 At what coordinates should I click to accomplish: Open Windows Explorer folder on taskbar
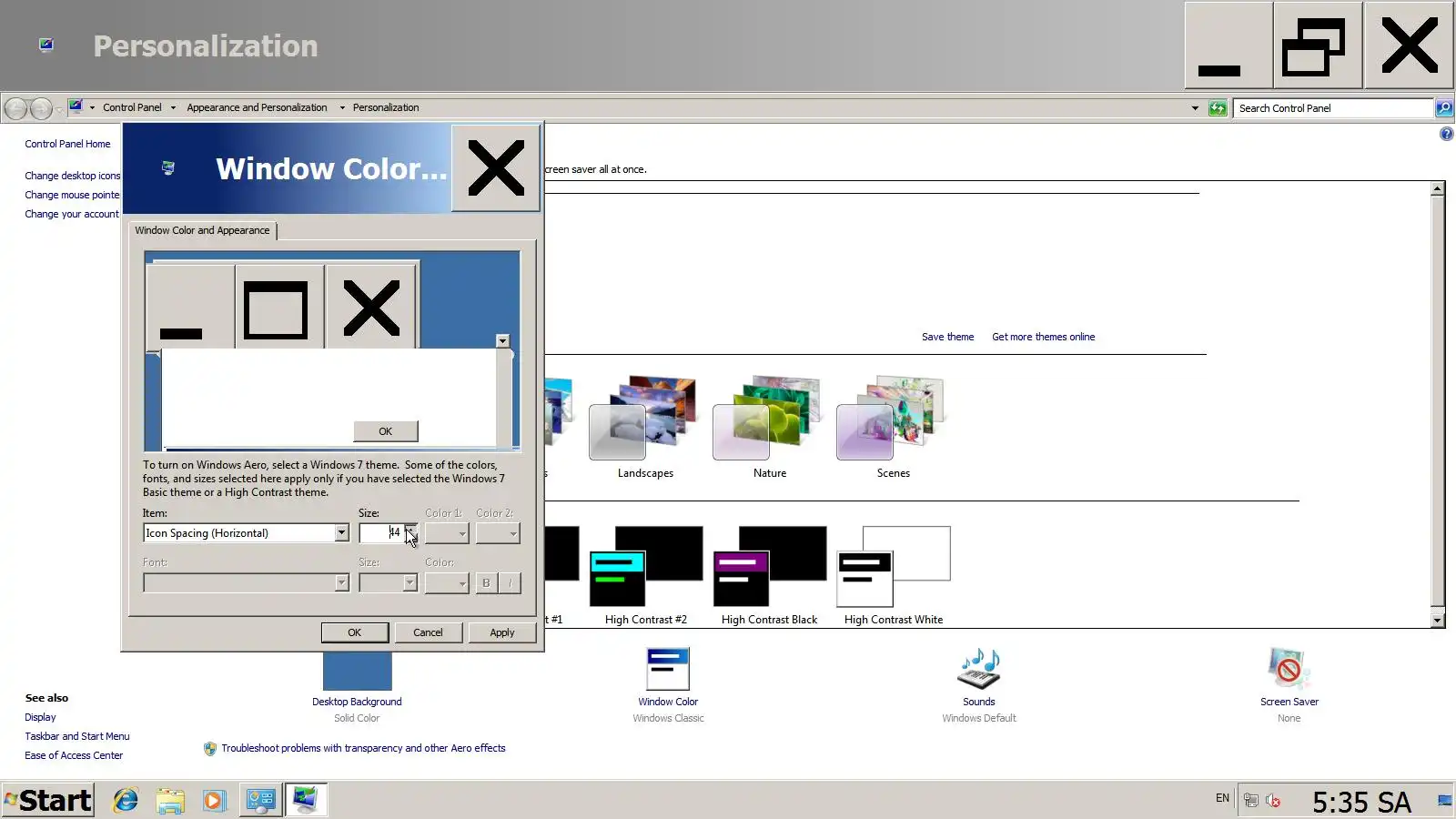tap(170, 800)
